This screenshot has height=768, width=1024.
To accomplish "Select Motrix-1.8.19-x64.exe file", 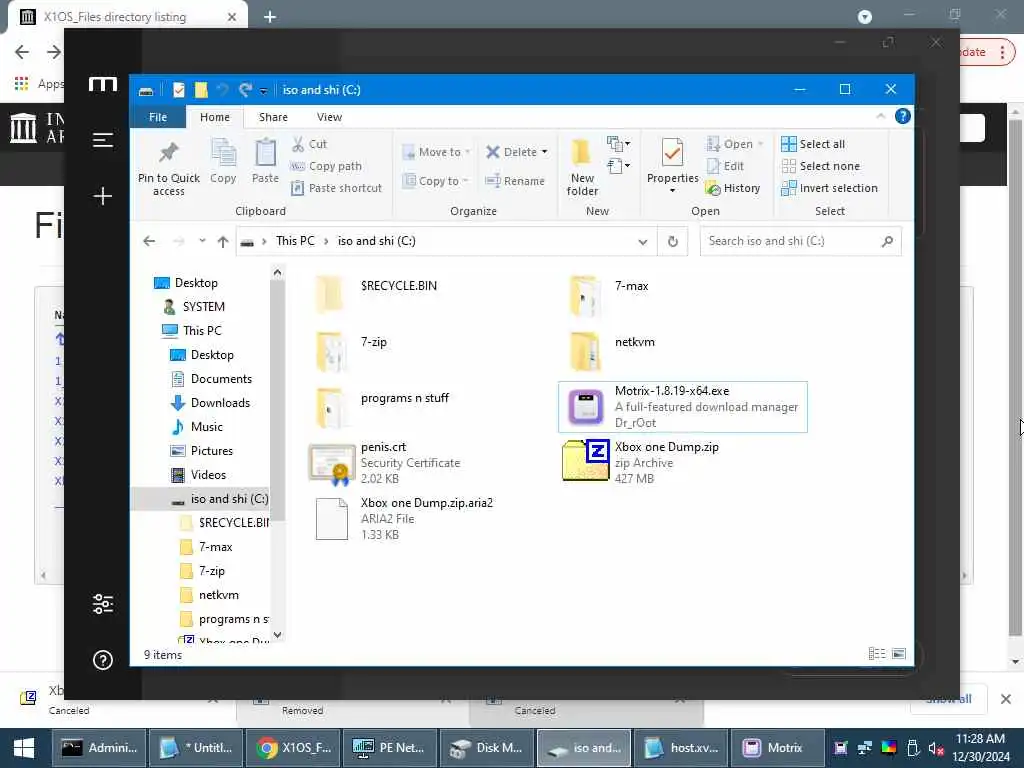I will coord(682,407).
